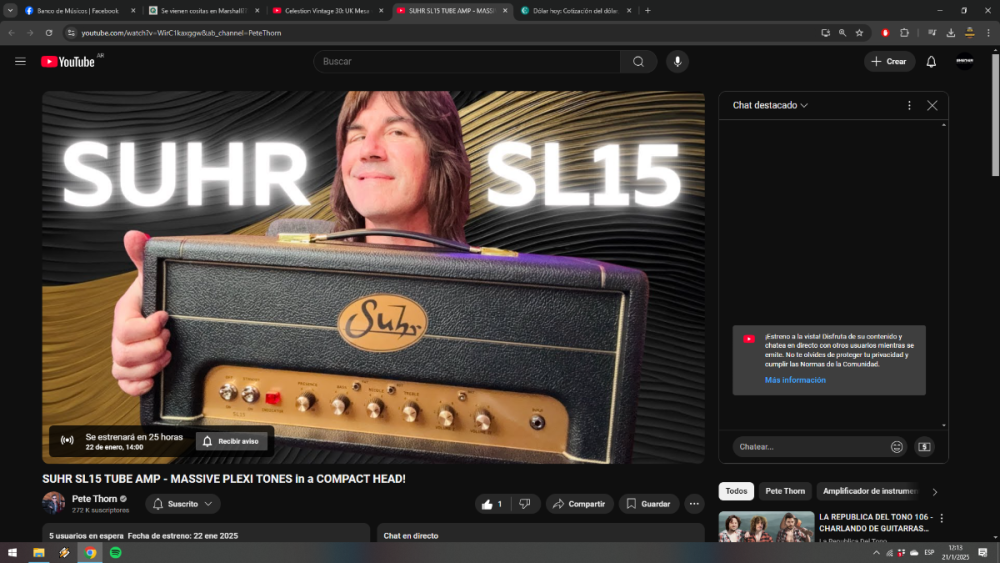Start voice search with the microphone
This screenshot has height=563, width=1000.
pyautogui.click(x=677, y=61)
